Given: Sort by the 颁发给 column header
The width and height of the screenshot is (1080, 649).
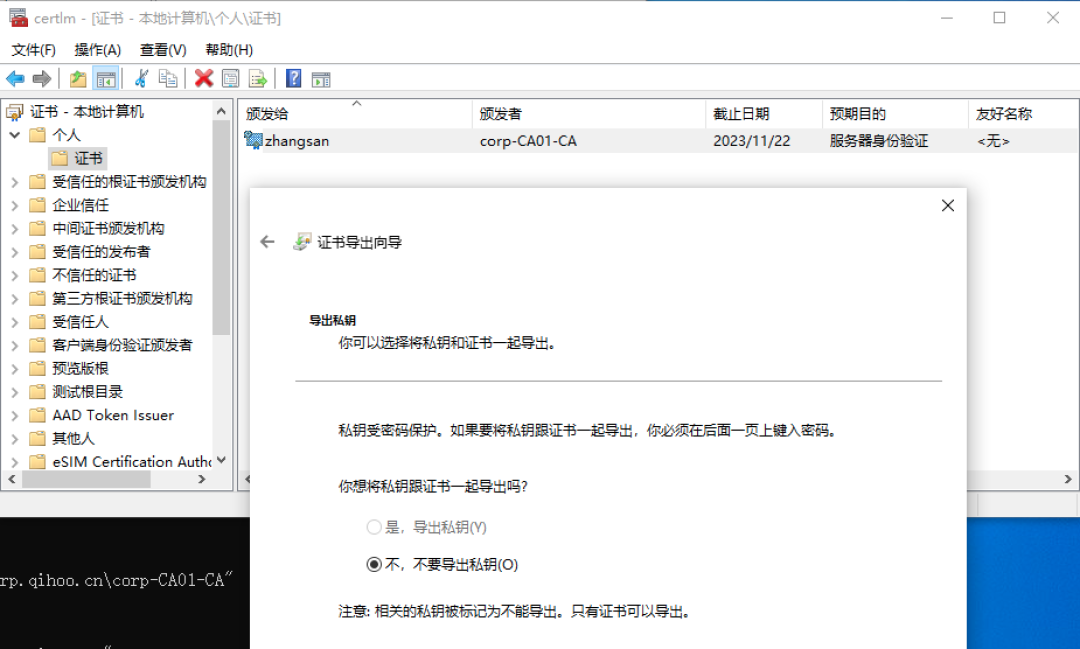Looking at the screenshot, I should click(x=355, y=114).
